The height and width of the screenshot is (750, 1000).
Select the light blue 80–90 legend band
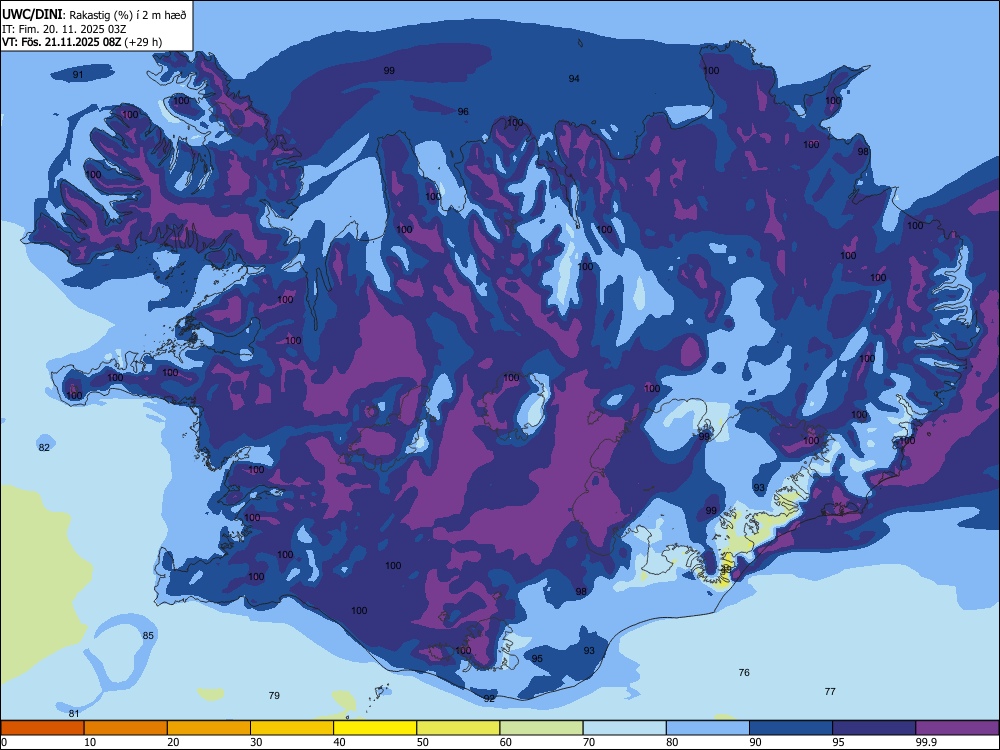point(708,728)
